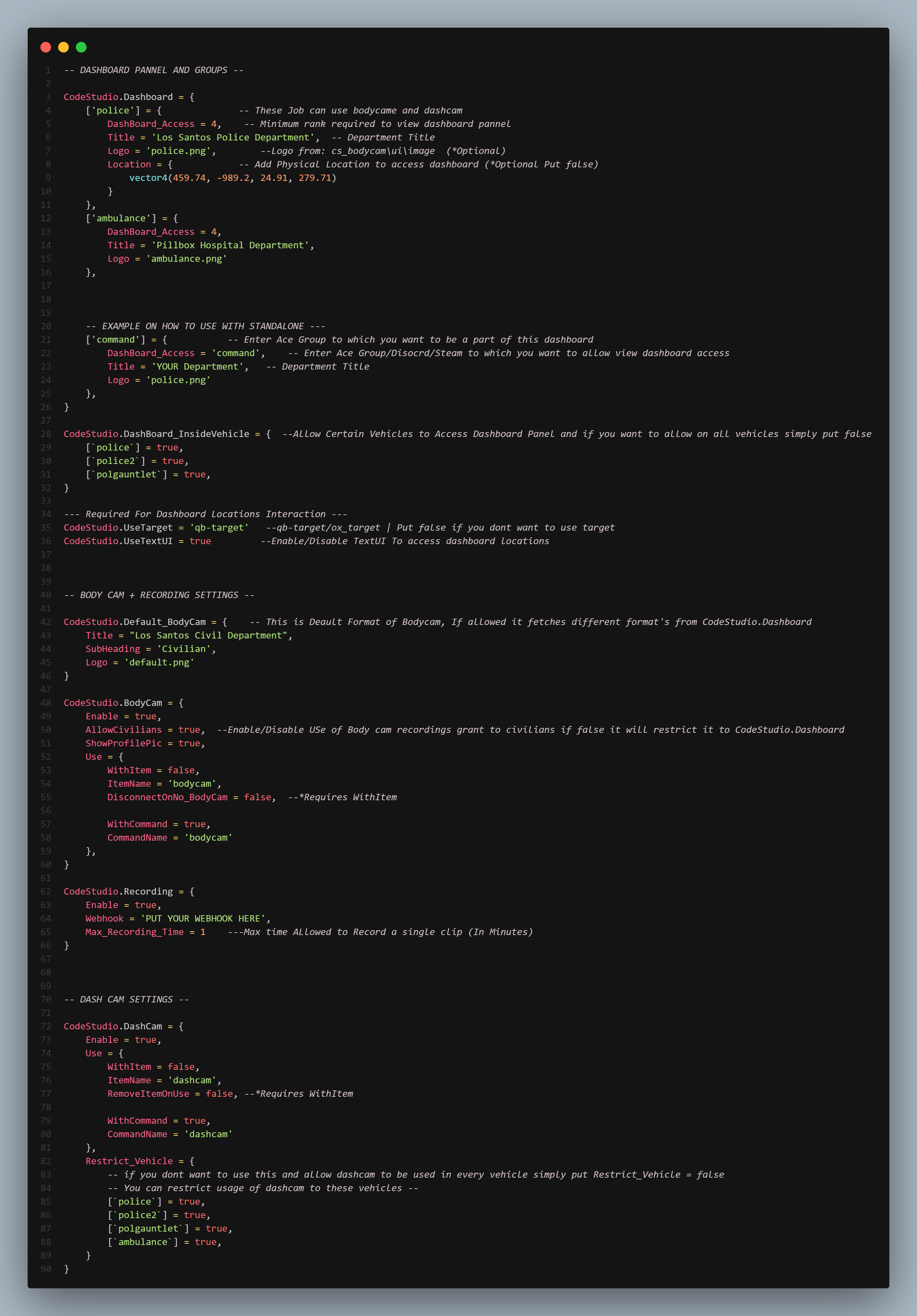
Task: Click line number 72 in the gutter
Action: pyautogui.click(x=46, y=1027)
